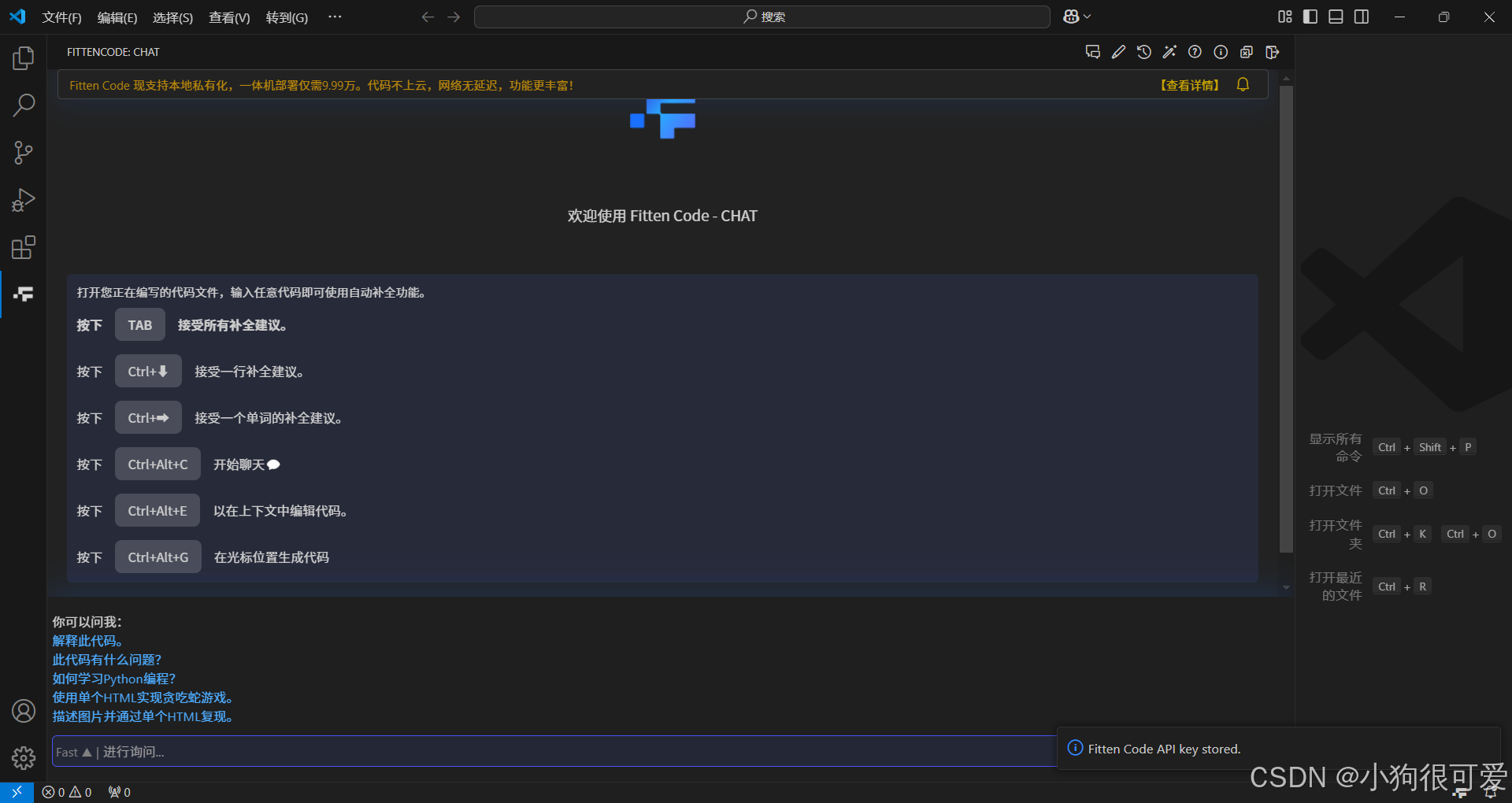Open the 转到(G) menu
The height and width of the screenshot is (803, 1512).
point(287,17)
